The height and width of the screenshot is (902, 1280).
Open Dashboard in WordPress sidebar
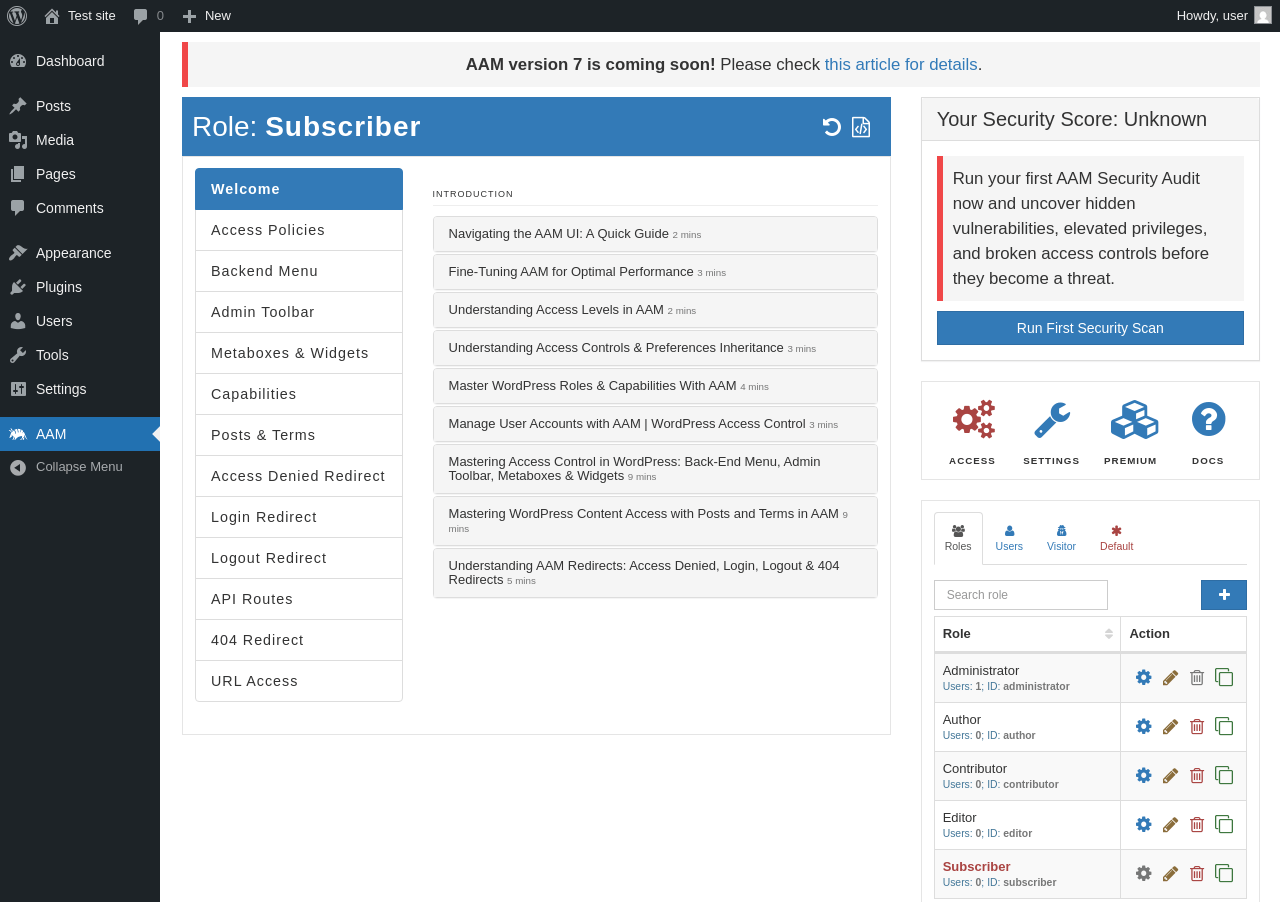(80, 61)
